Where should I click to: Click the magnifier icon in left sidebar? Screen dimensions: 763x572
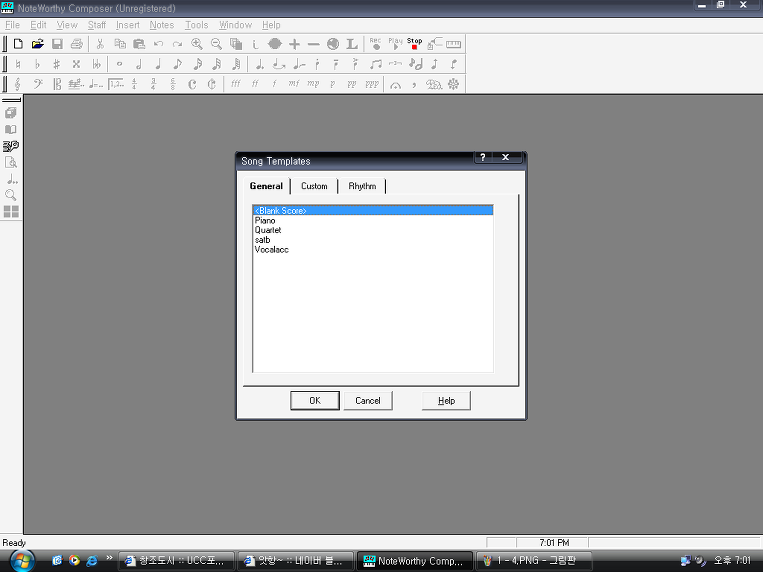tap(11, 195)
